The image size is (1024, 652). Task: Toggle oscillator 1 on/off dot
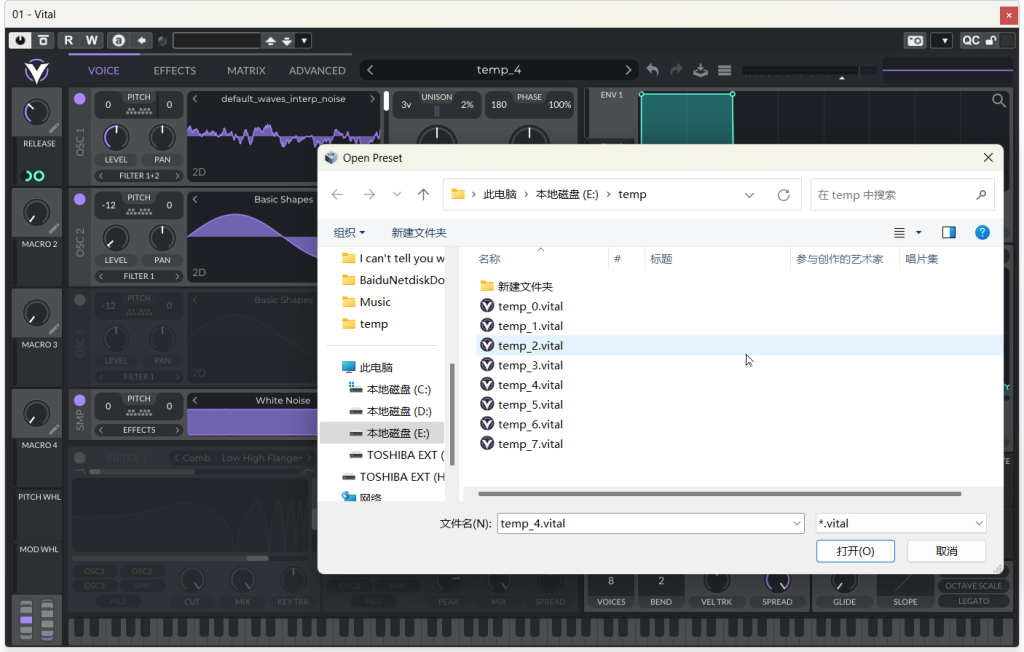(80, 99)
